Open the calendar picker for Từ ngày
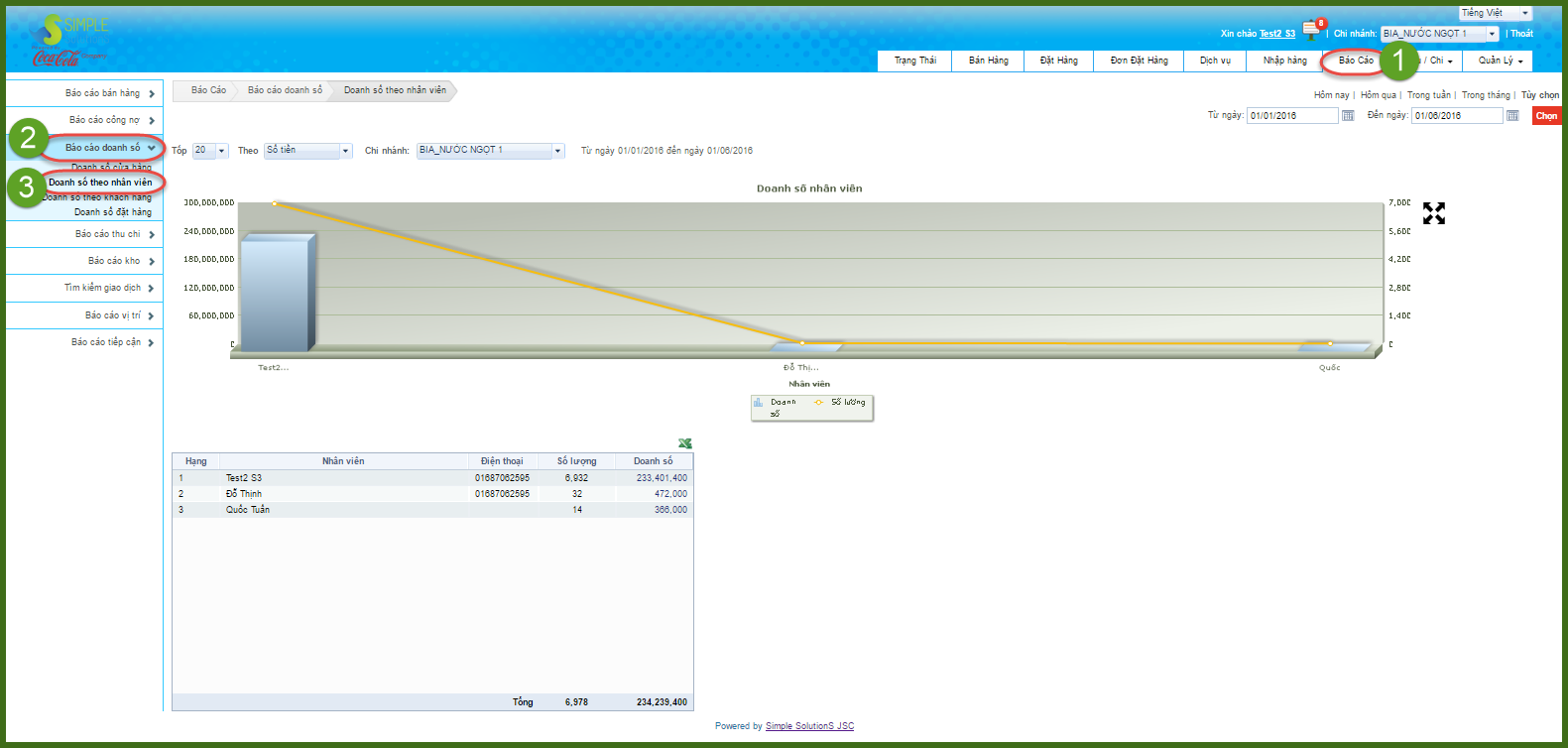Image resolution: width=1568 pixels, height=748 pixels. pyautogui.click(x=1348, y=116)
